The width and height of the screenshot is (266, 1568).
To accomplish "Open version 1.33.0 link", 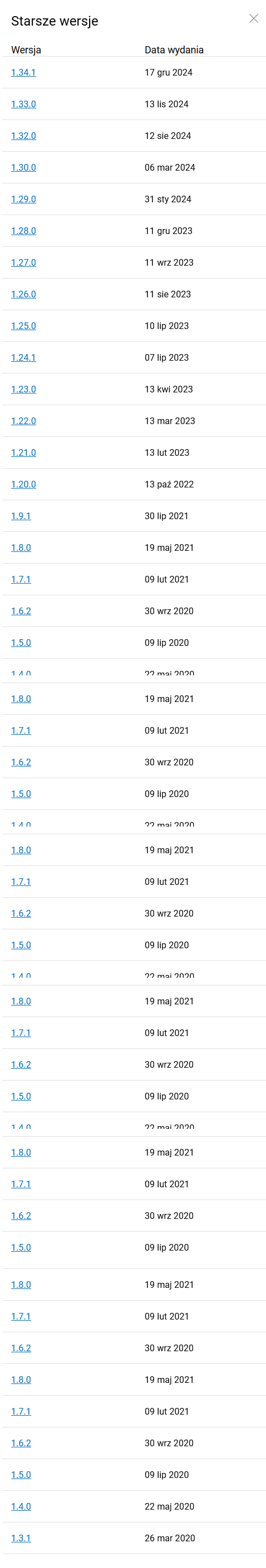I will pyautogui.click(x=23, y=104).
